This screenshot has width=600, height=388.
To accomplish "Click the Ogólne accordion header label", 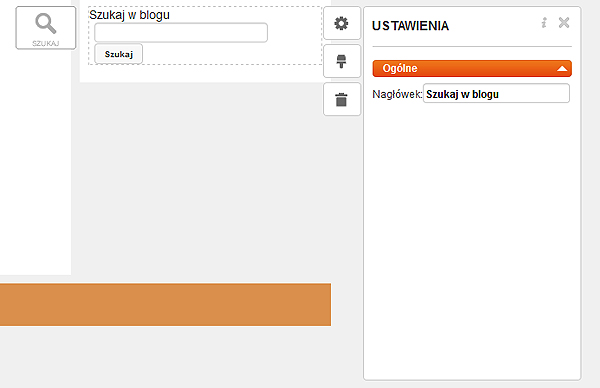I will 400,68.
